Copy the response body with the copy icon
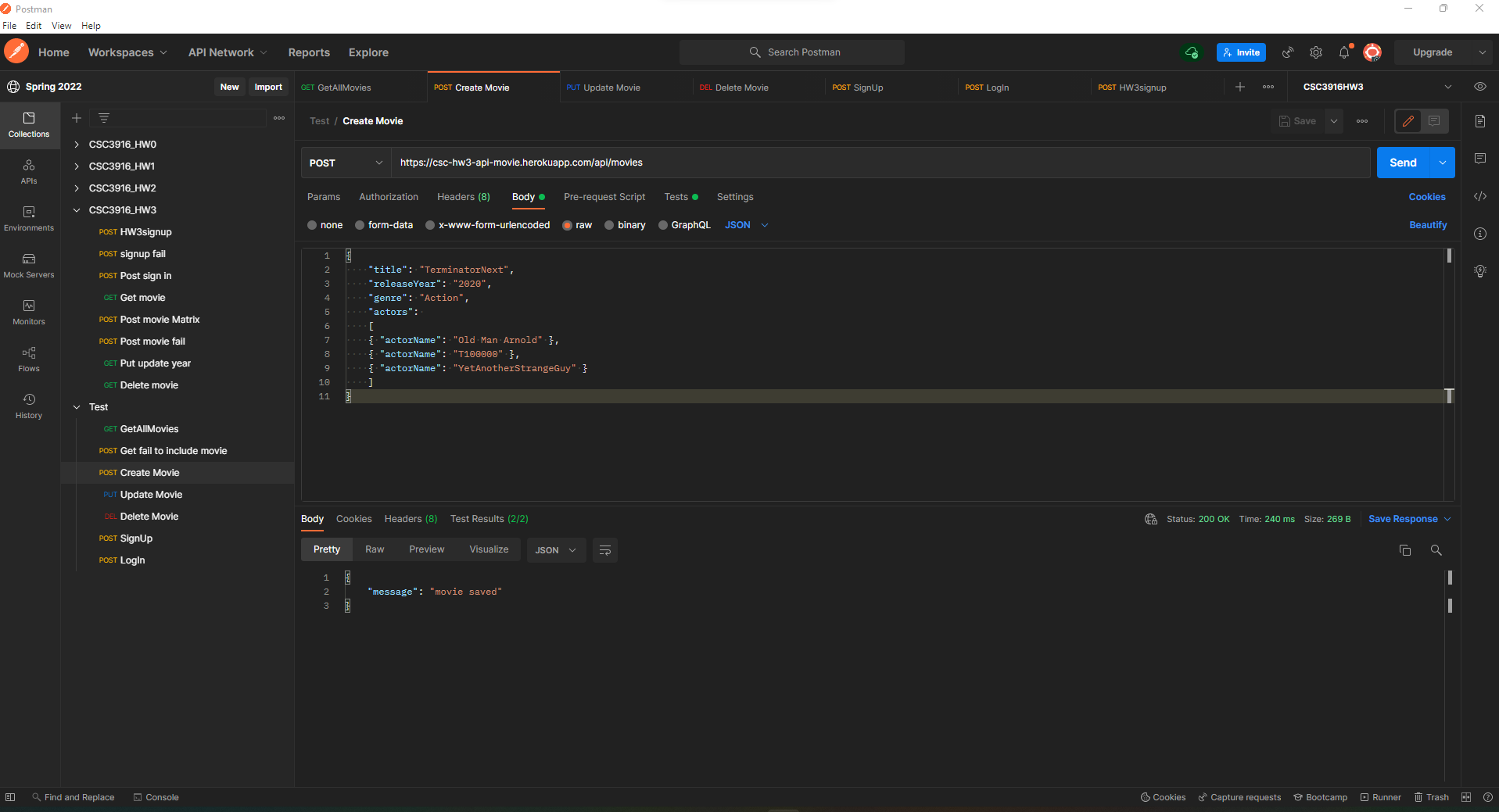The image size is (1499, 812). (1405, 550)
